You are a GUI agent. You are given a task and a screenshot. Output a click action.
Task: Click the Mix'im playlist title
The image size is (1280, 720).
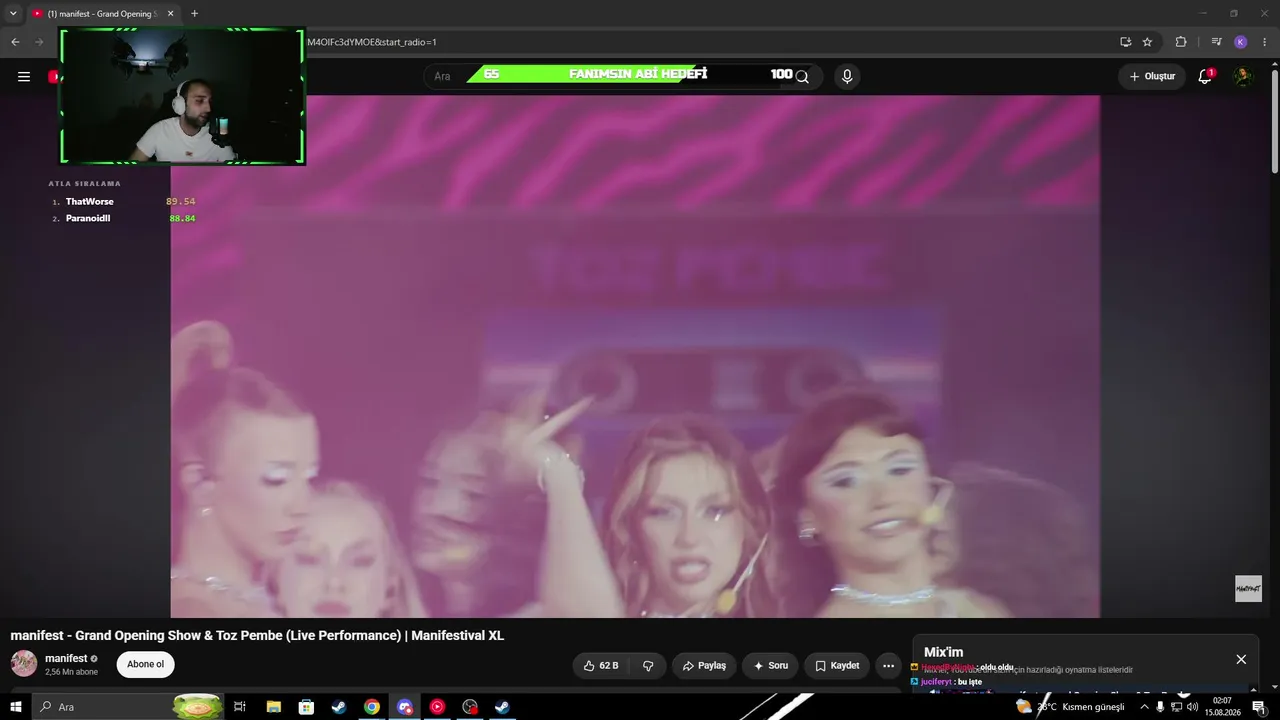(x=943, y=652)
